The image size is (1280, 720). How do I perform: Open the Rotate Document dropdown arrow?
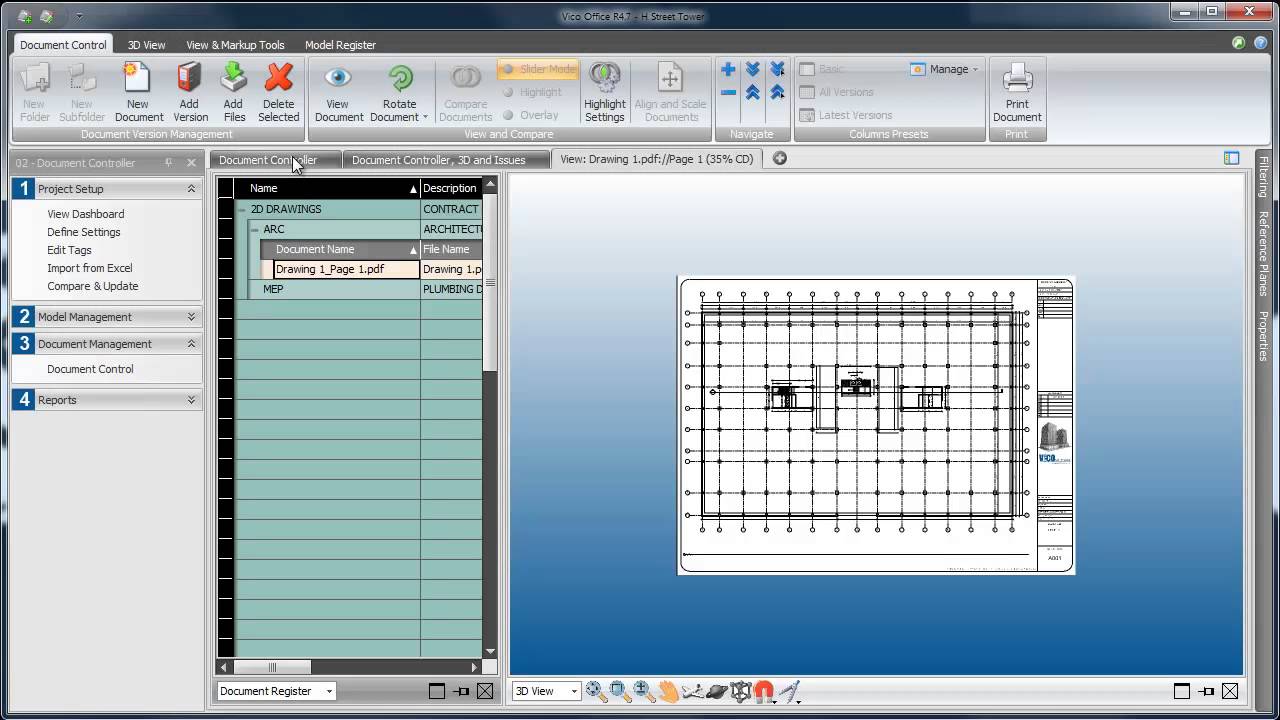point(425,118)
